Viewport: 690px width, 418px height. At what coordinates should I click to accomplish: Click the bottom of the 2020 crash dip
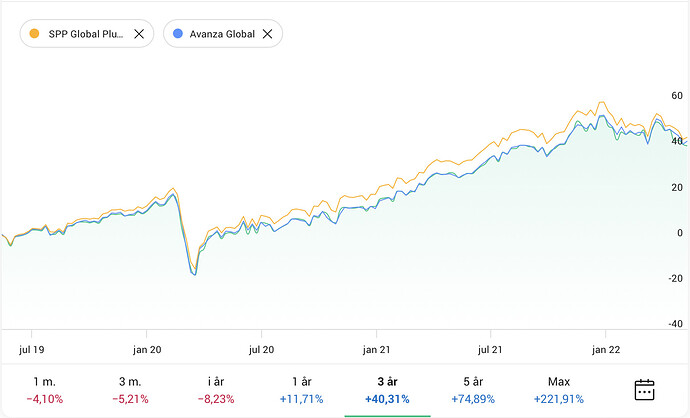(x=194, y=274)
